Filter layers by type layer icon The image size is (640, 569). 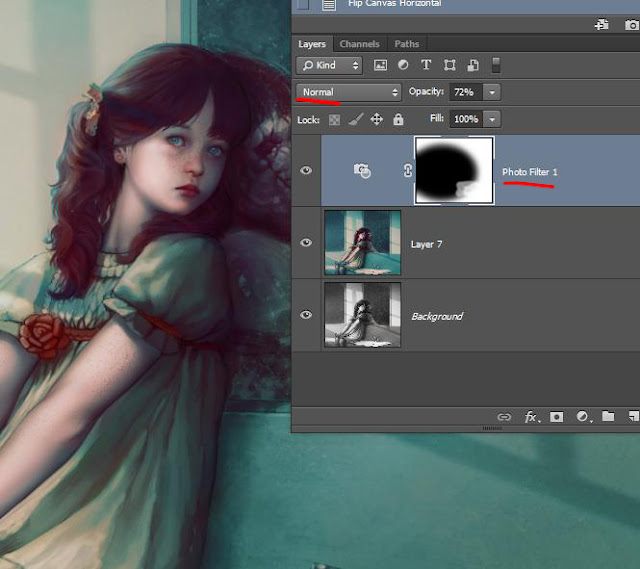pyautogui.click(x=426, y=65)
